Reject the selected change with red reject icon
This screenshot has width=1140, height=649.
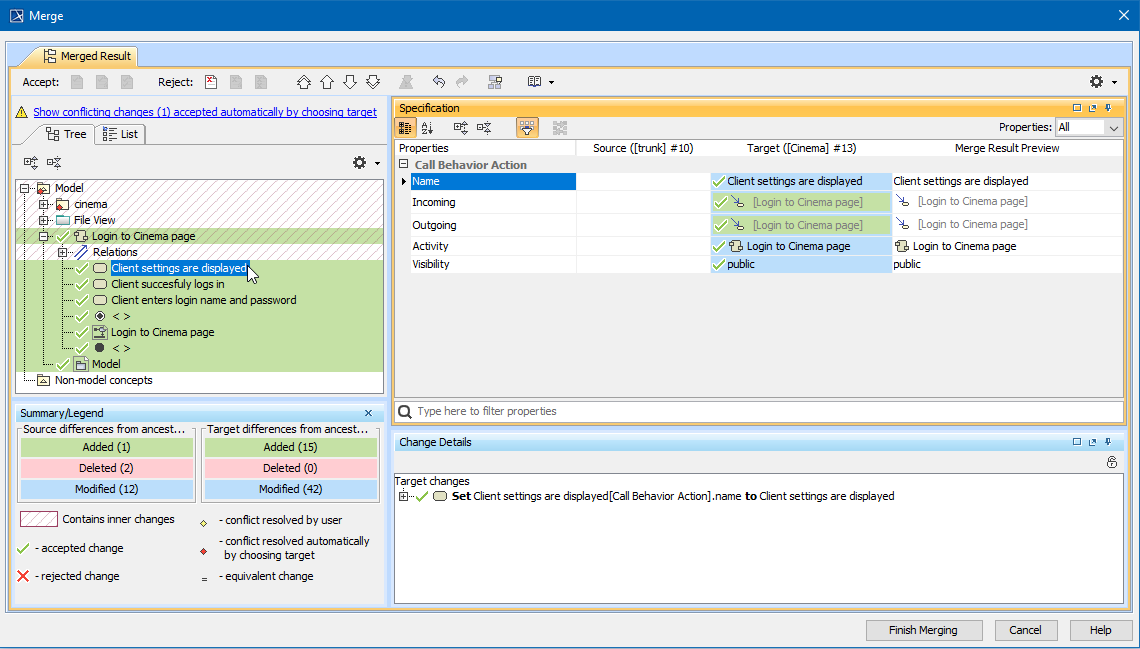click(211, 82)
